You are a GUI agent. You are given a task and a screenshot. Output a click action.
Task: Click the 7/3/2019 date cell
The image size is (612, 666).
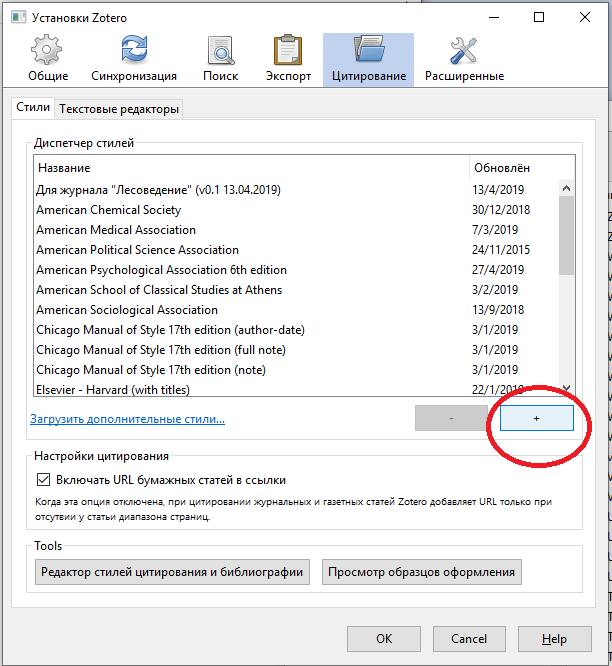[x=495, y=230]
